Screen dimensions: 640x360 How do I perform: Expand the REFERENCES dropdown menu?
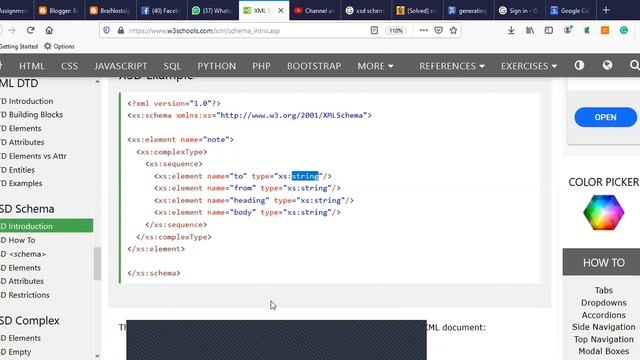(x=452, y=66)
